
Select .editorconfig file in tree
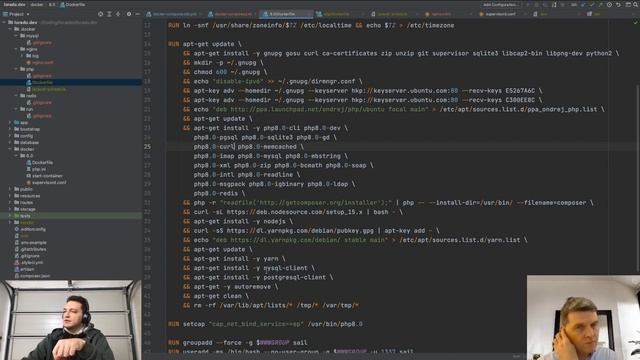pyautogui.click(x=30, y=229)
